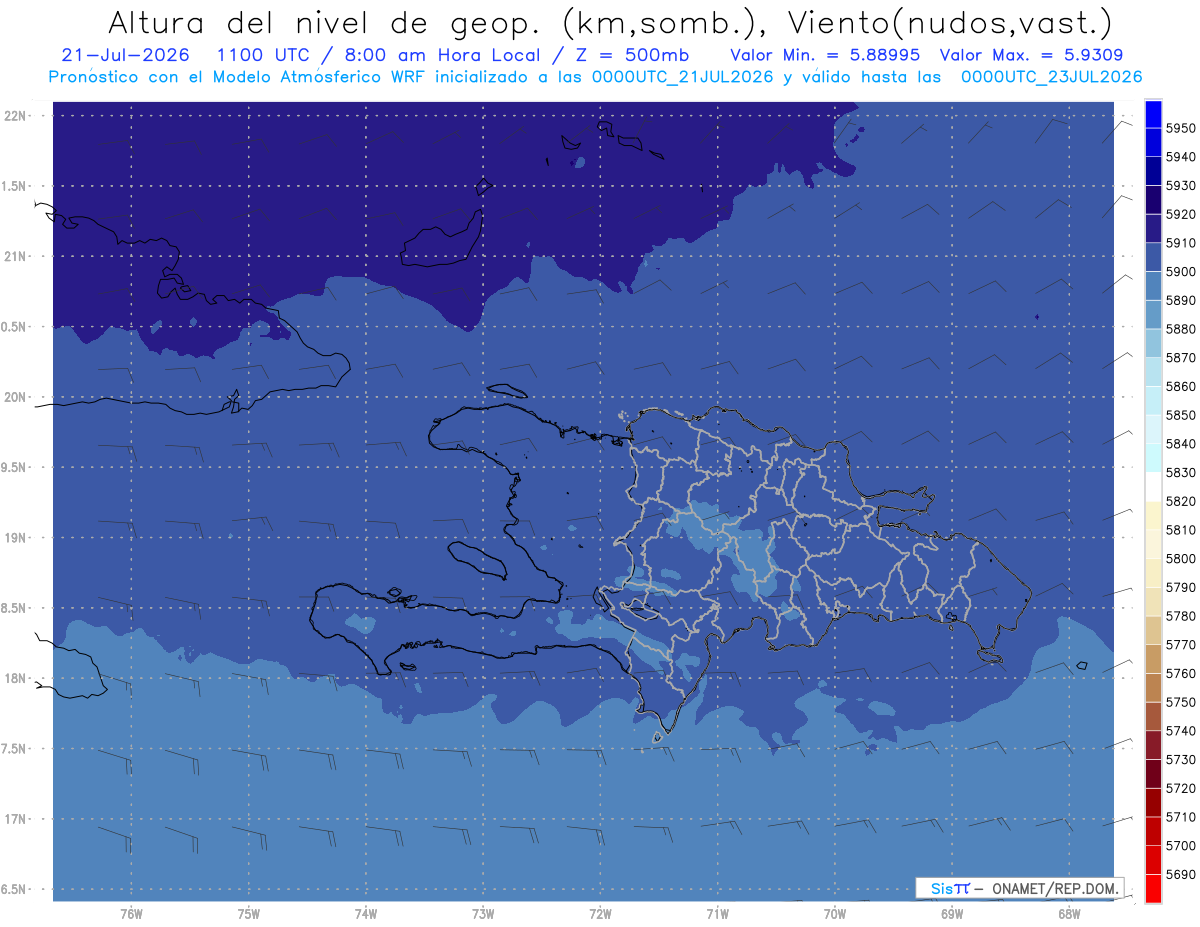Pick the bright red swatch below 5690
The image size is (1200, 927).
1152,888
